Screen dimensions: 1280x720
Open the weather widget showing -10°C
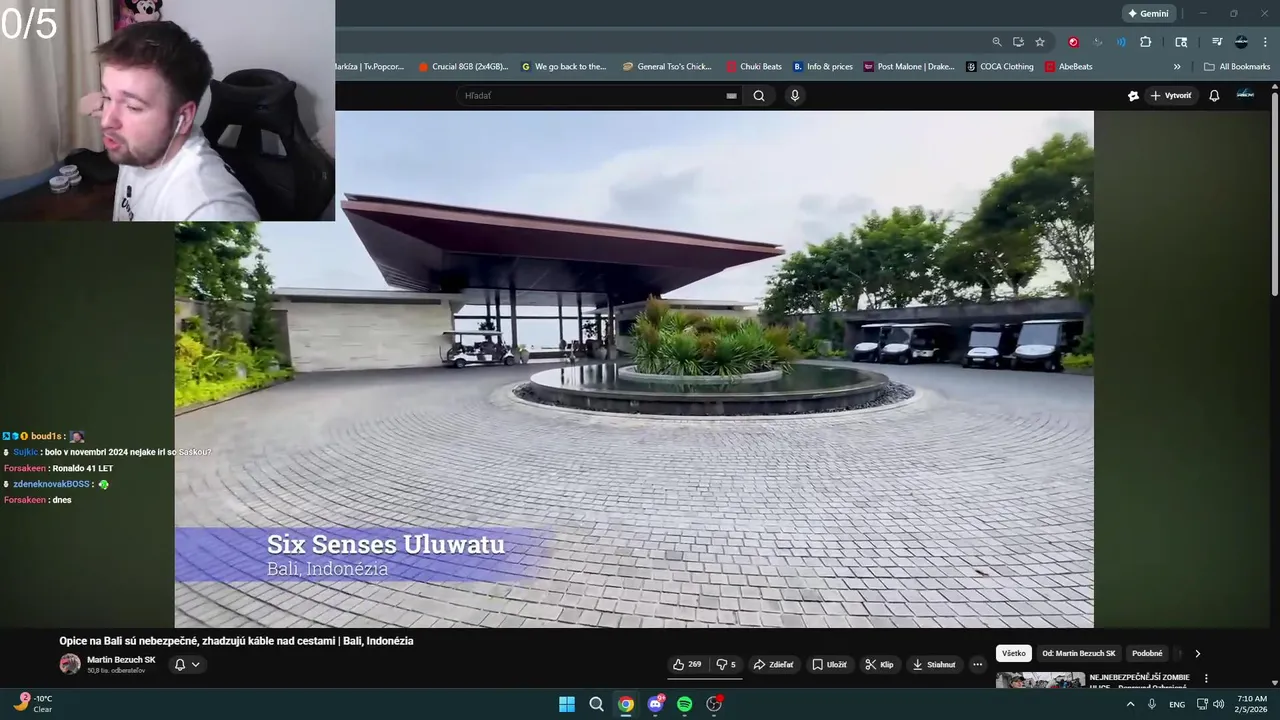[x=34, y=703]
